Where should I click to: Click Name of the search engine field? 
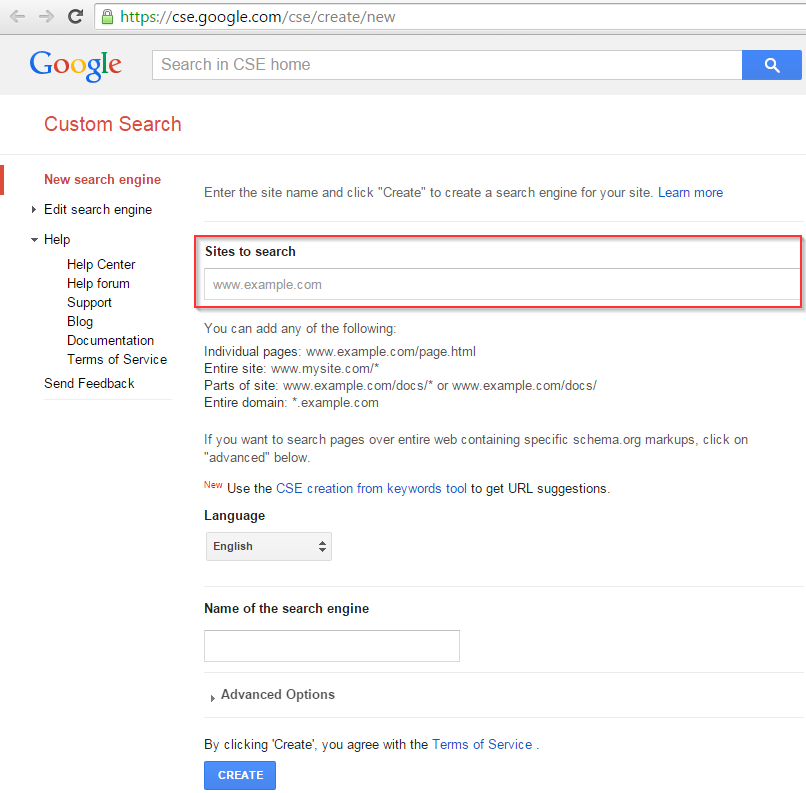(332, 646)
